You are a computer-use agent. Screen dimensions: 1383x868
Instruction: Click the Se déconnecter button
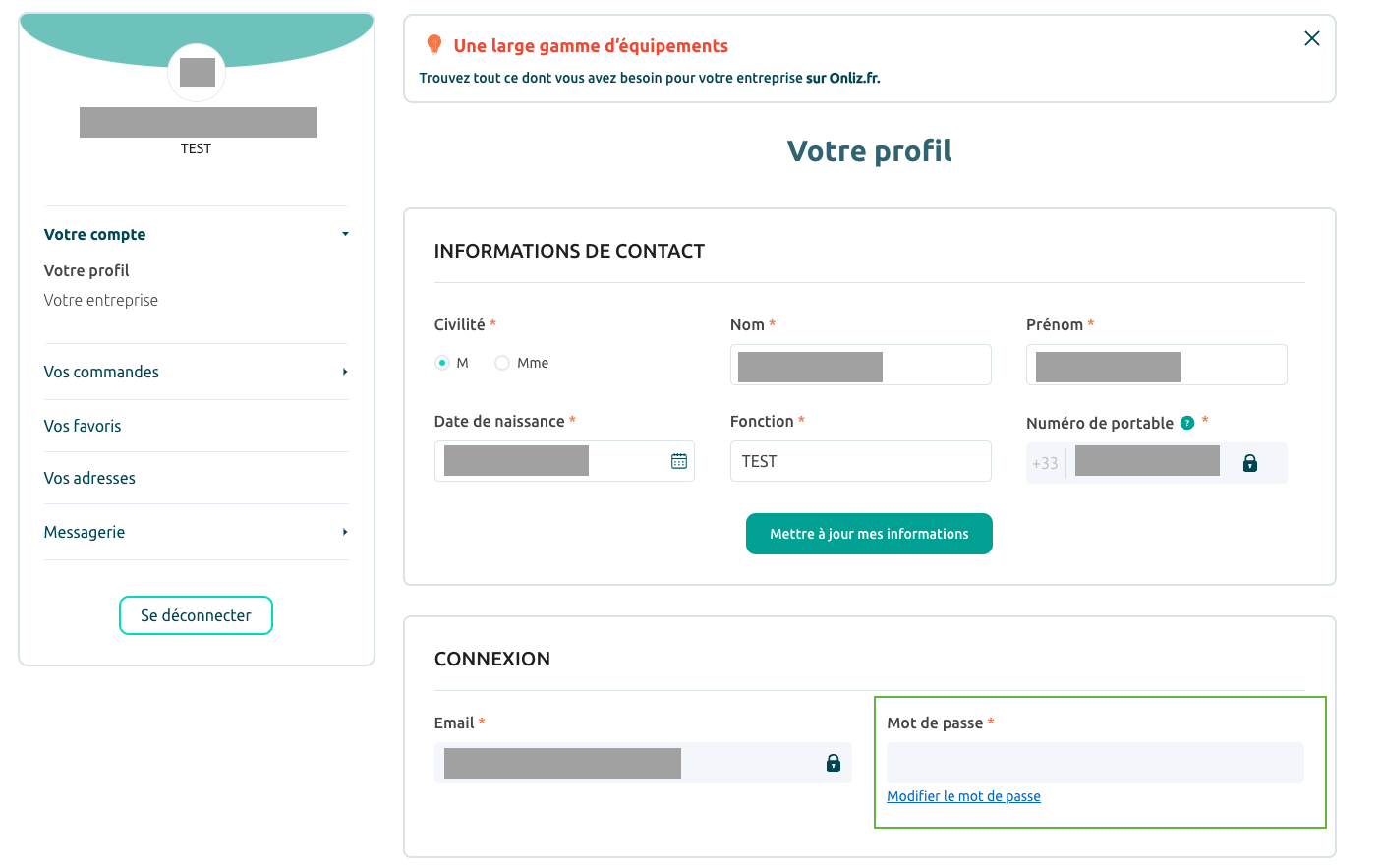tap(196, 615)
